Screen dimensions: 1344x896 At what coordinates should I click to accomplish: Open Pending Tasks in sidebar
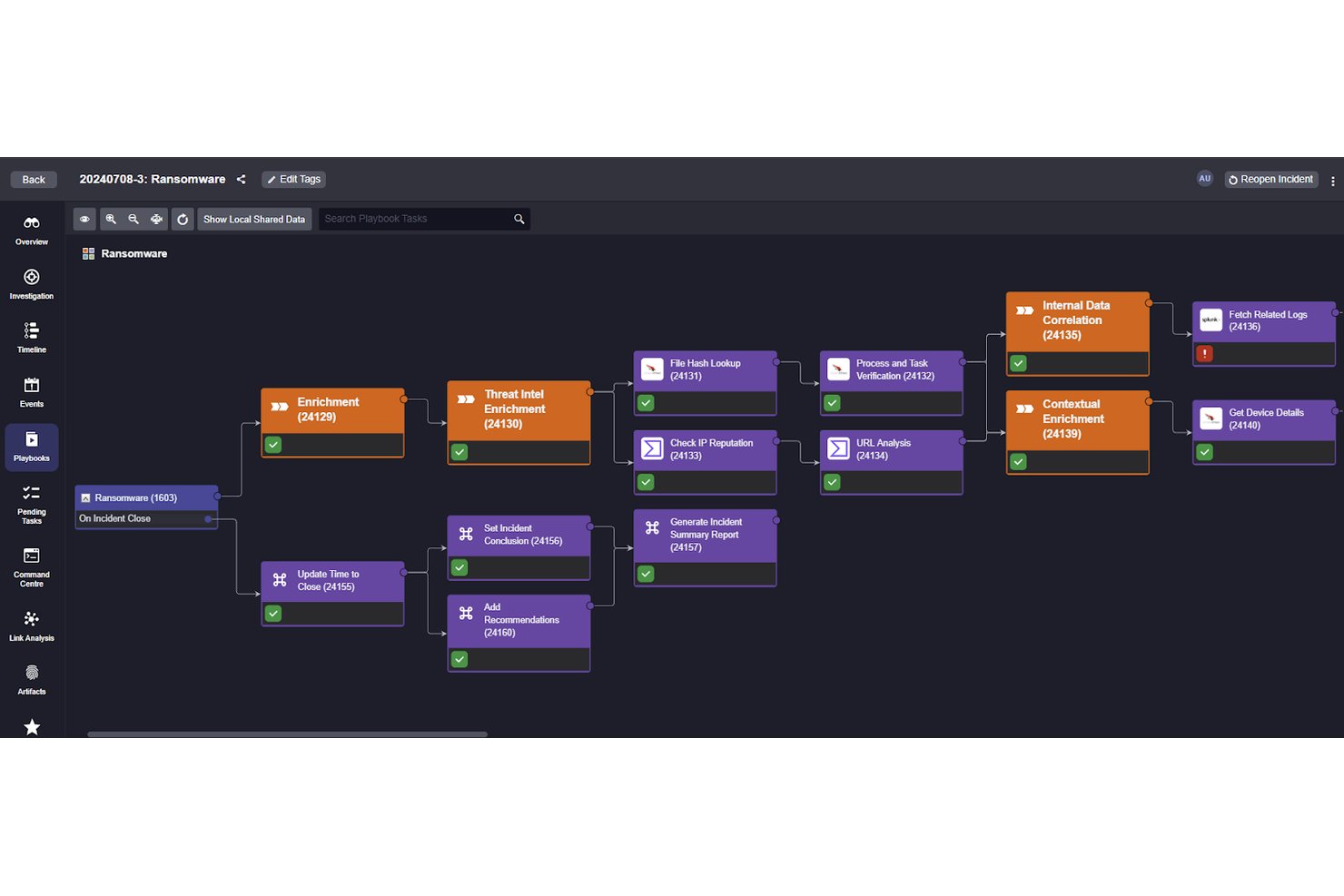pyautogui.click(x=32, y=505)
